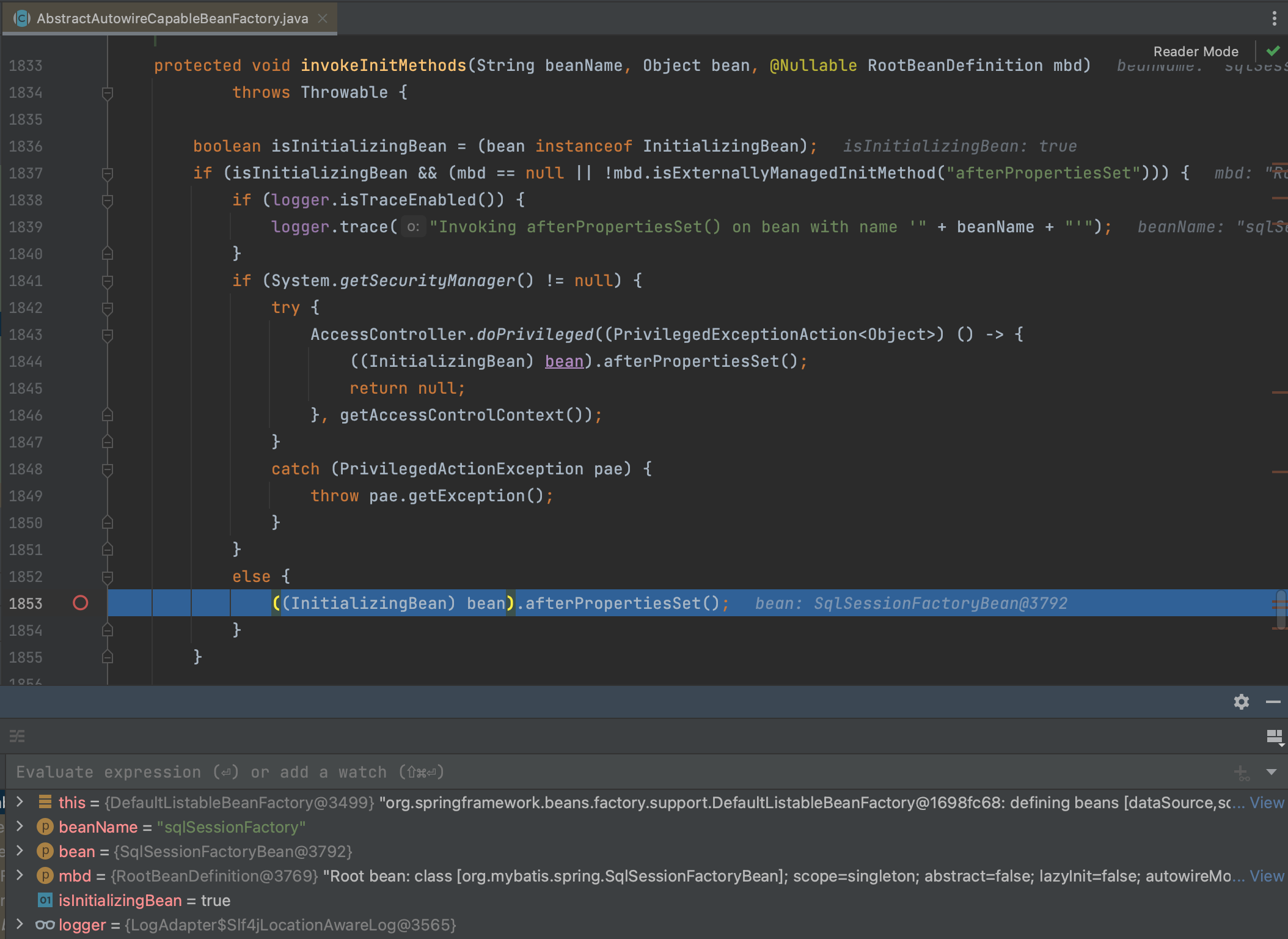This screenshot has width=1288, height=939.
Task: Click the debugger settings gear icon
Action: 1241,702
